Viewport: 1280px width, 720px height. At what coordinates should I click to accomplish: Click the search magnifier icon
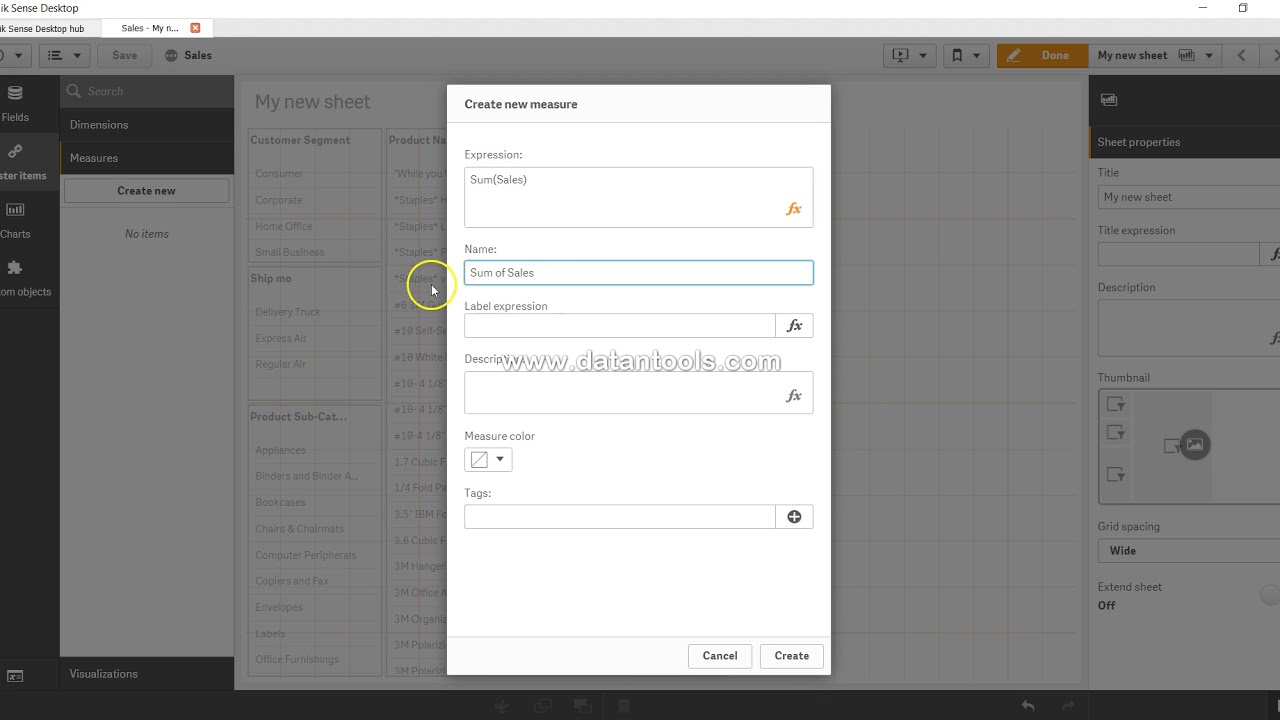coord(74,91)
